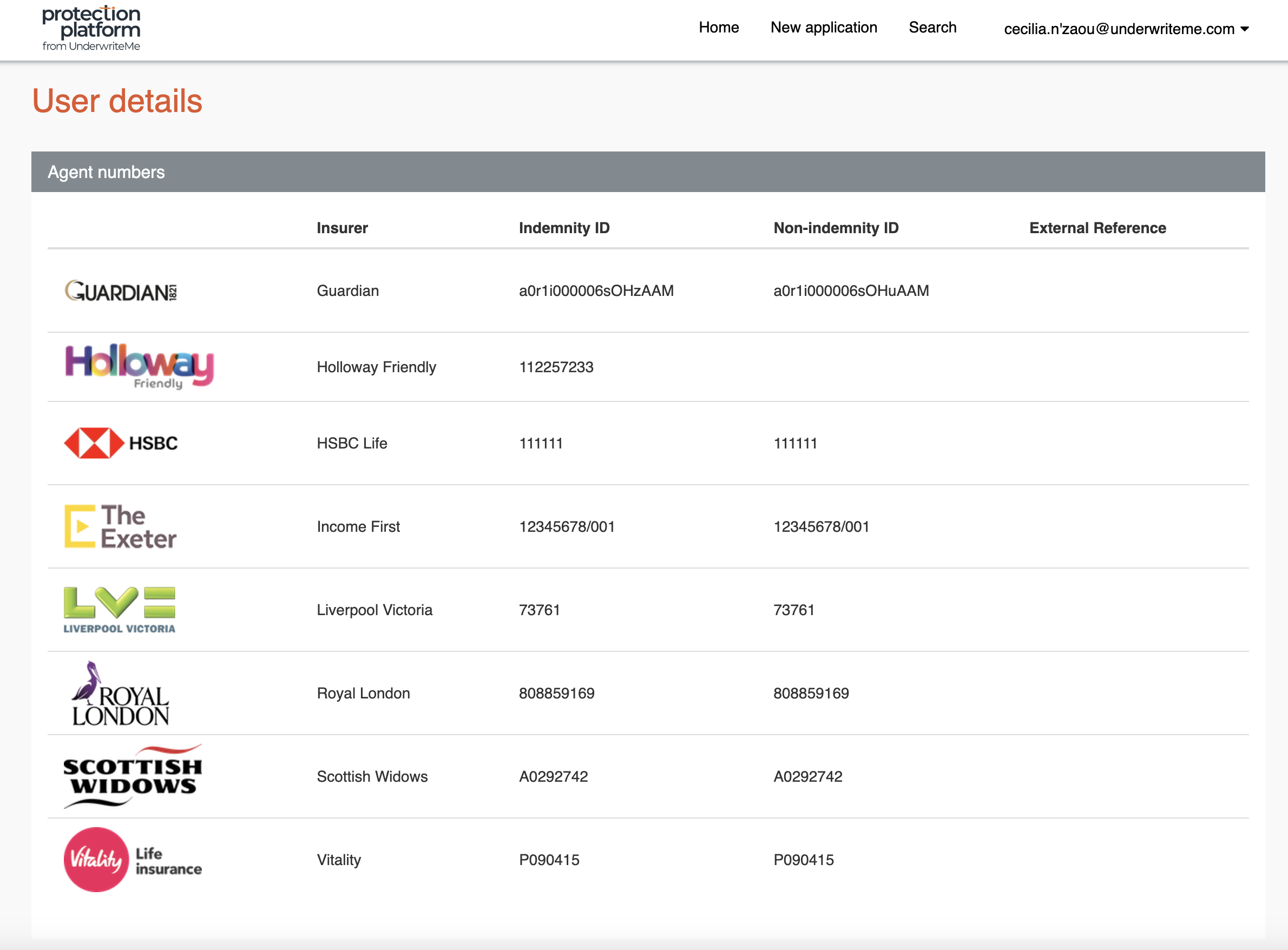Select the HSBC Life insurer name
This screenshot has width=1288, height=950.
(351, 443)
